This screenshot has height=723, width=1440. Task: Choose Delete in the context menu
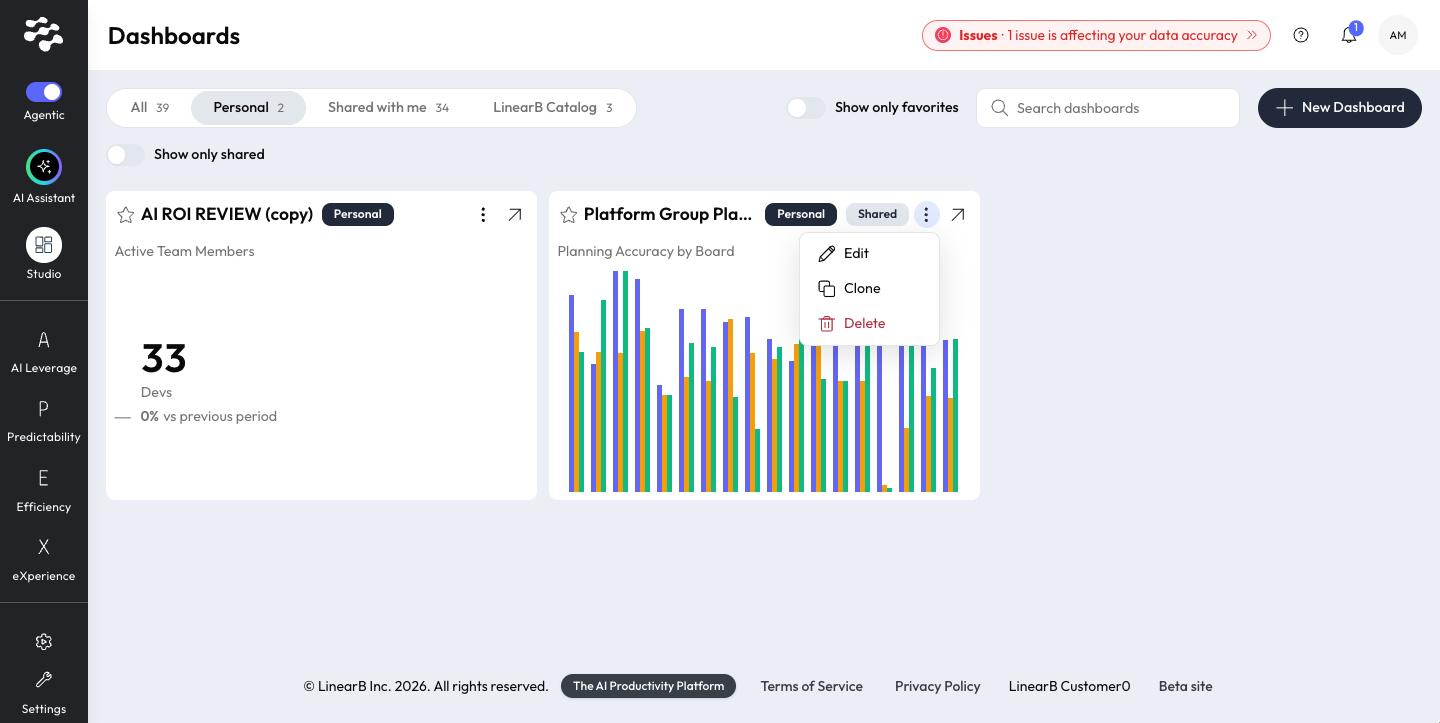pos(869,324)
